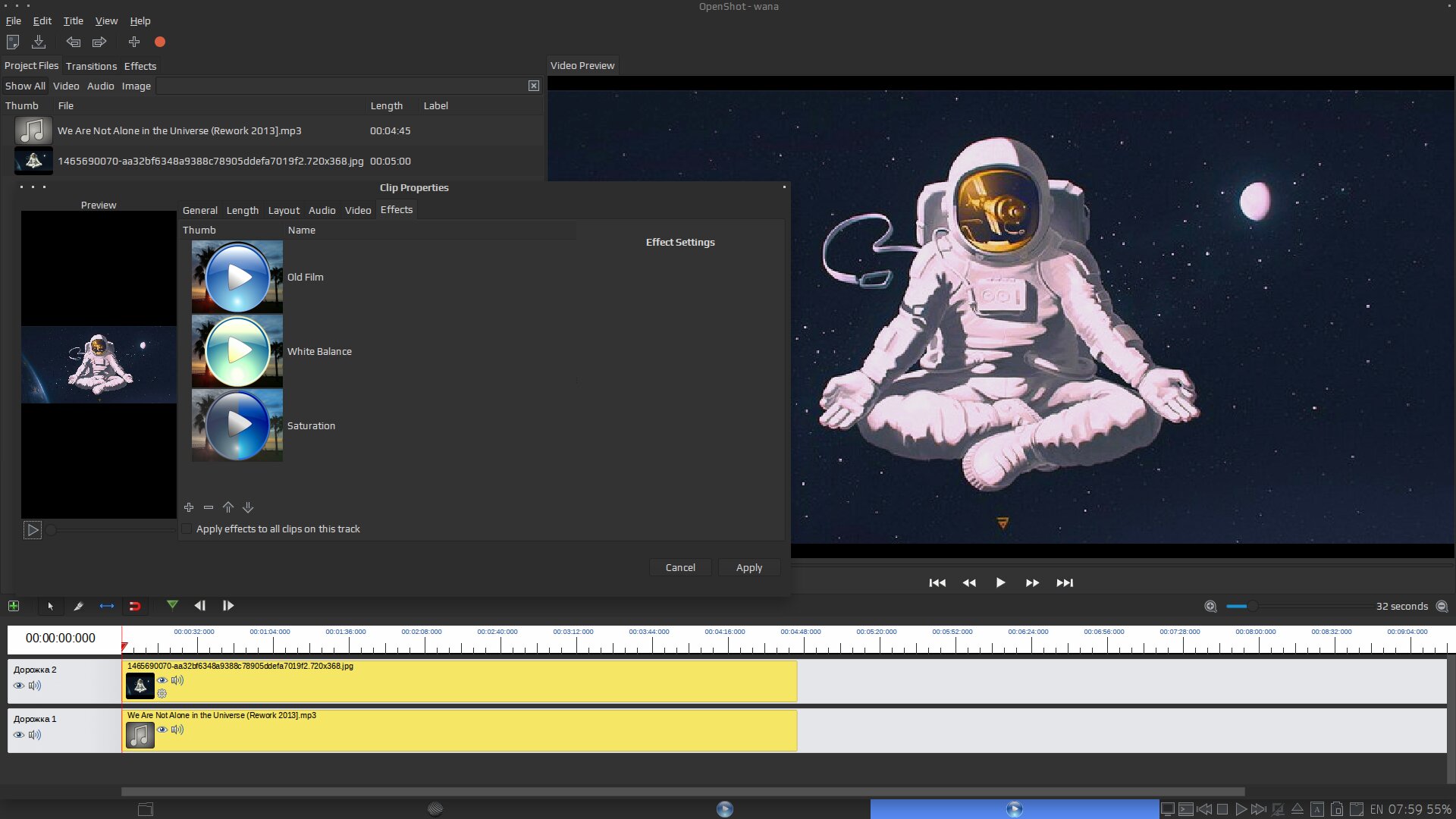Select the Saturation effect thumbnail
The height and width of the screenshot is (819, 1456).
(x=237, y=425)
